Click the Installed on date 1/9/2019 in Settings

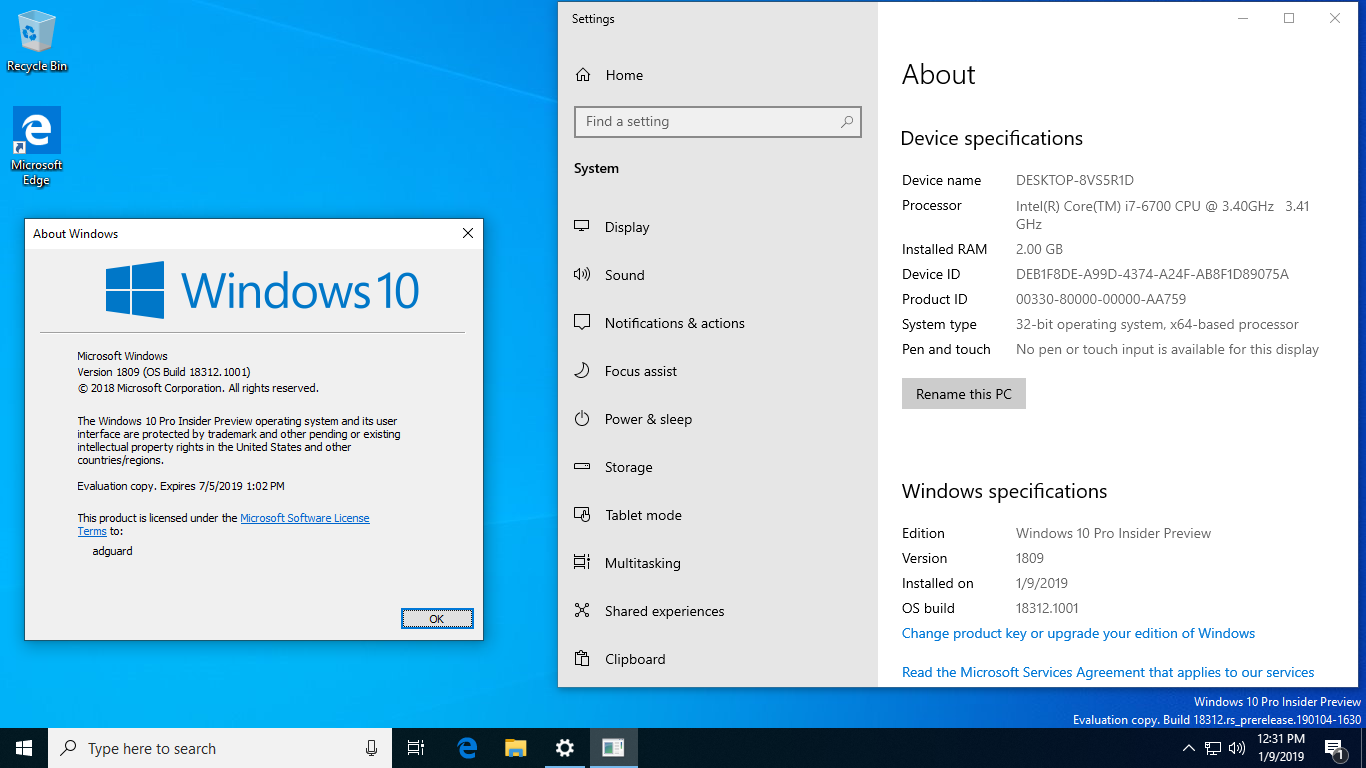(x=1042, y=583)
